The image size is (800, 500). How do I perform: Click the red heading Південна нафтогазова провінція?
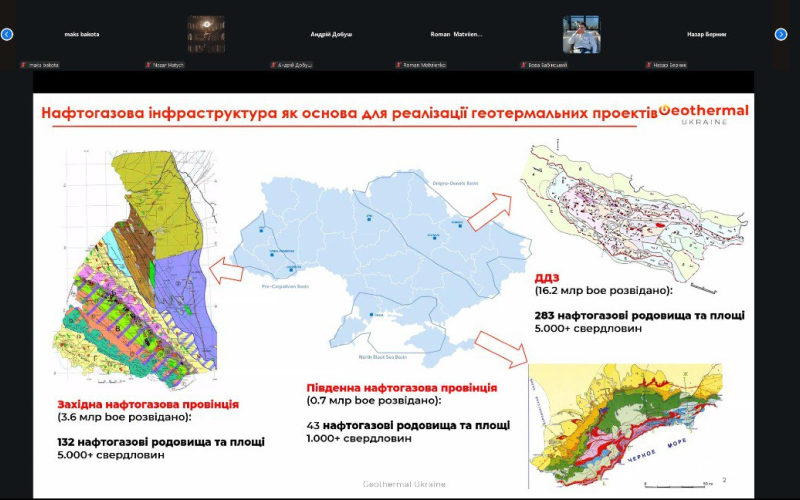[402, 387]
